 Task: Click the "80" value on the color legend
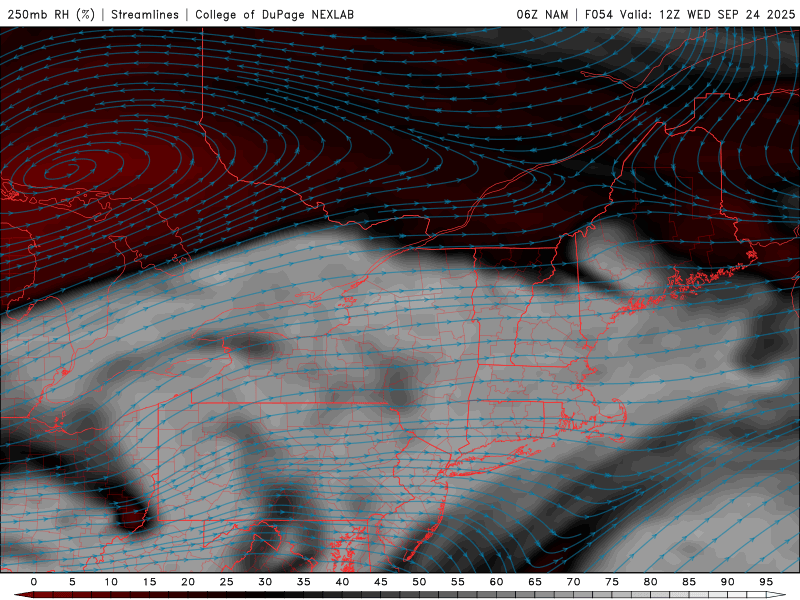(651, 582)
